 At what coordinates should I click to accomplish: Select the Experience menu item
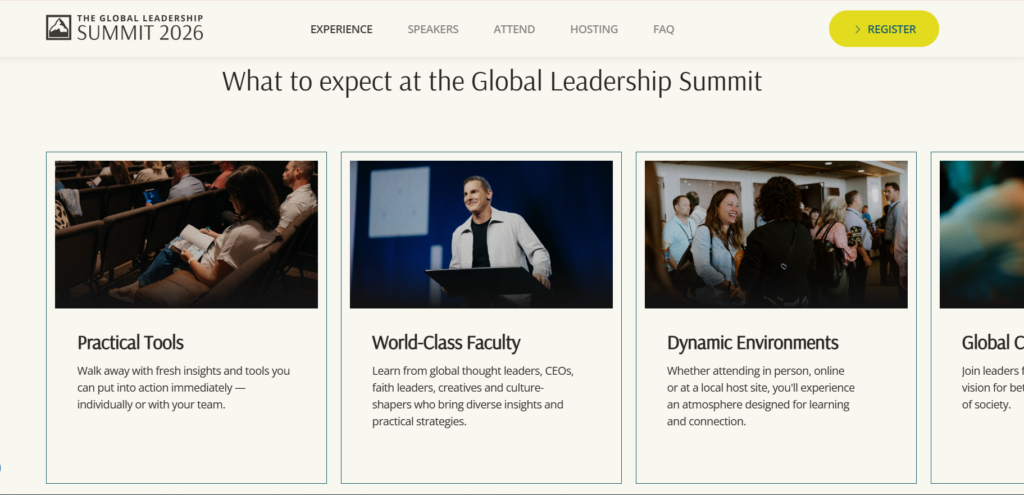click(x=342, y=29)
